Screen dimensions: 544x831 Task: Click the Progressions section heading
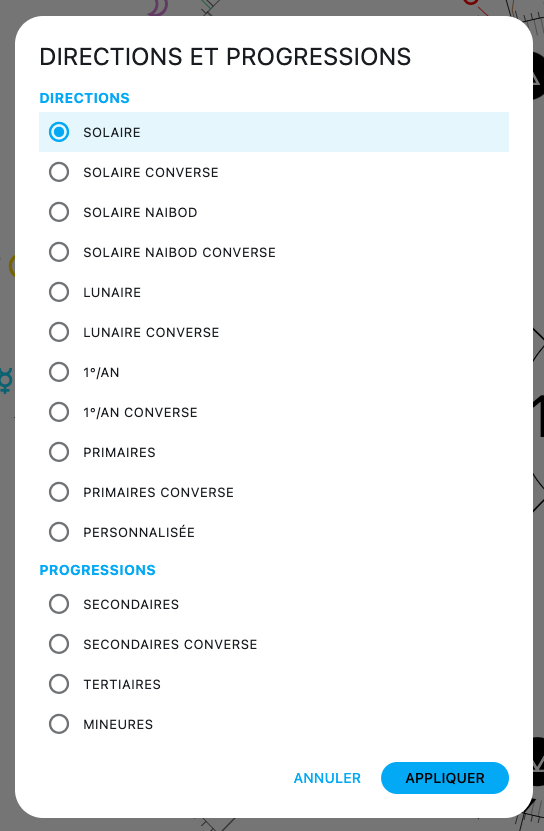click(x=98, y=570)
